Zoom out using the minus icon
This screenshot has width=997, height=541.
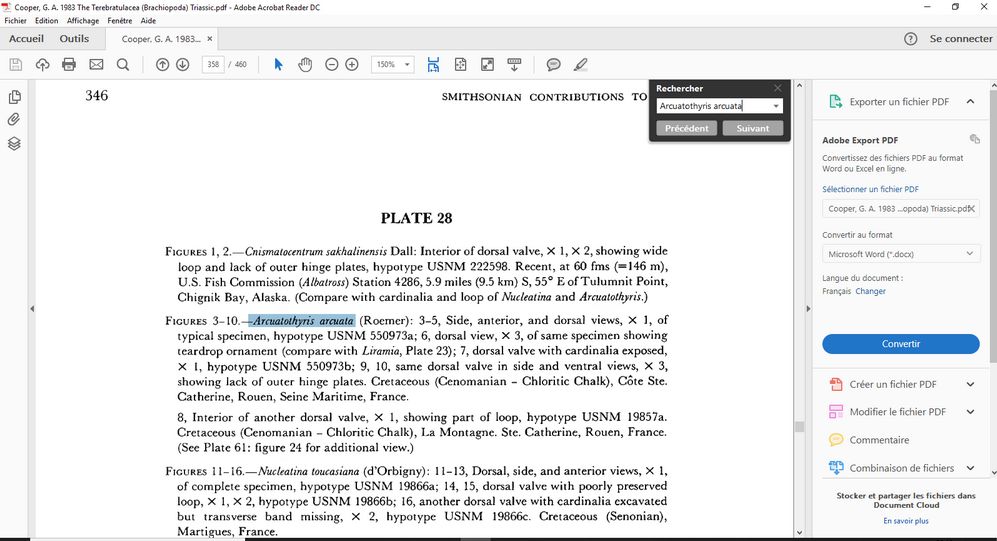pos(331,64)
